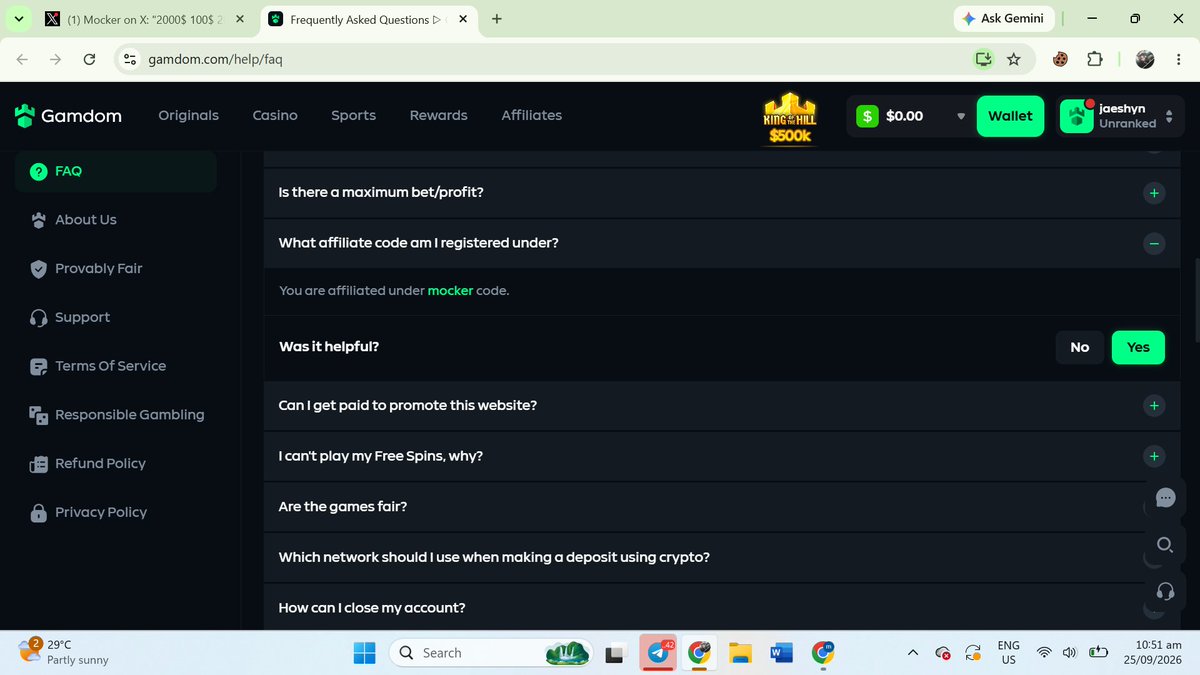Expand 'I can't play my Free Spins' question

720,456
